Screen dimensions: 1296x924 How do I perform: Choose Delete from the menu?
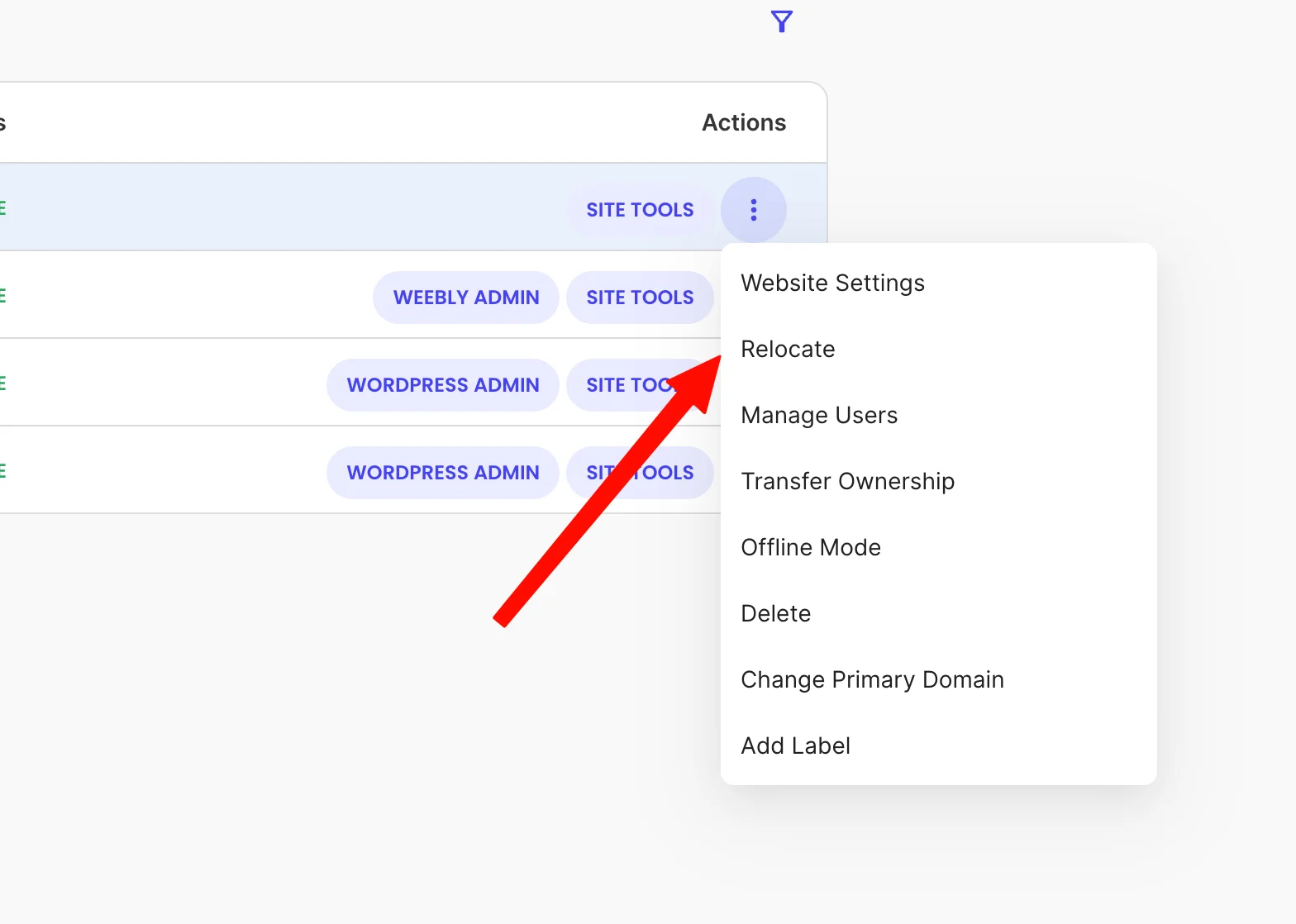(938, 613)
